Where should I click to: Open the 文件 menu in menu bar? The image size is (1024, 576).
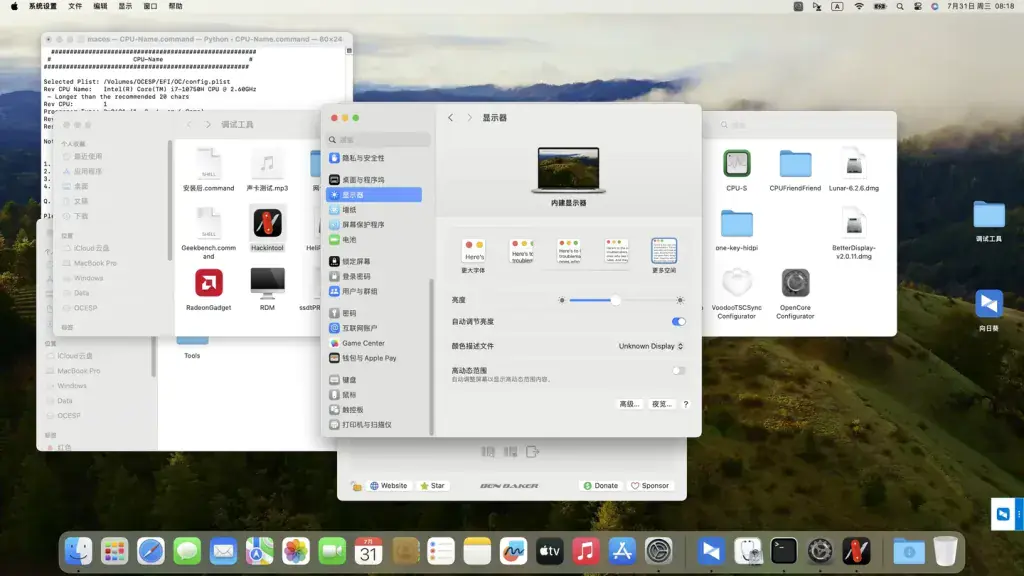75,7
